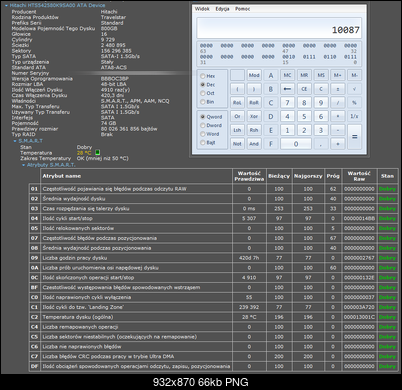The width and height of the screenshot is (402, 390).
Task: Click the Wartość Raw column header
Action: tap(359, 176)
